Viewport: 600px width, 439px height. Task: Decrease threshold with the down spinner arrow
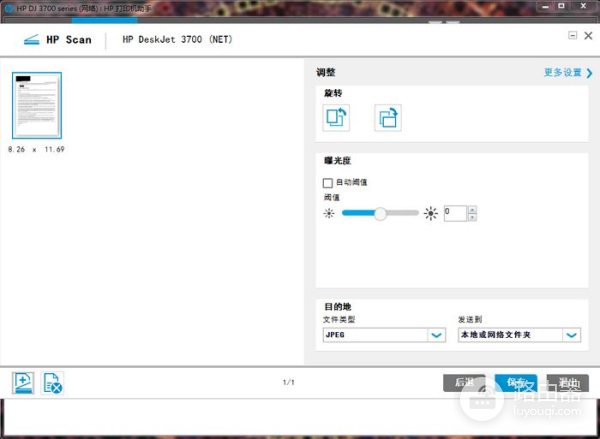pos(472,217)
